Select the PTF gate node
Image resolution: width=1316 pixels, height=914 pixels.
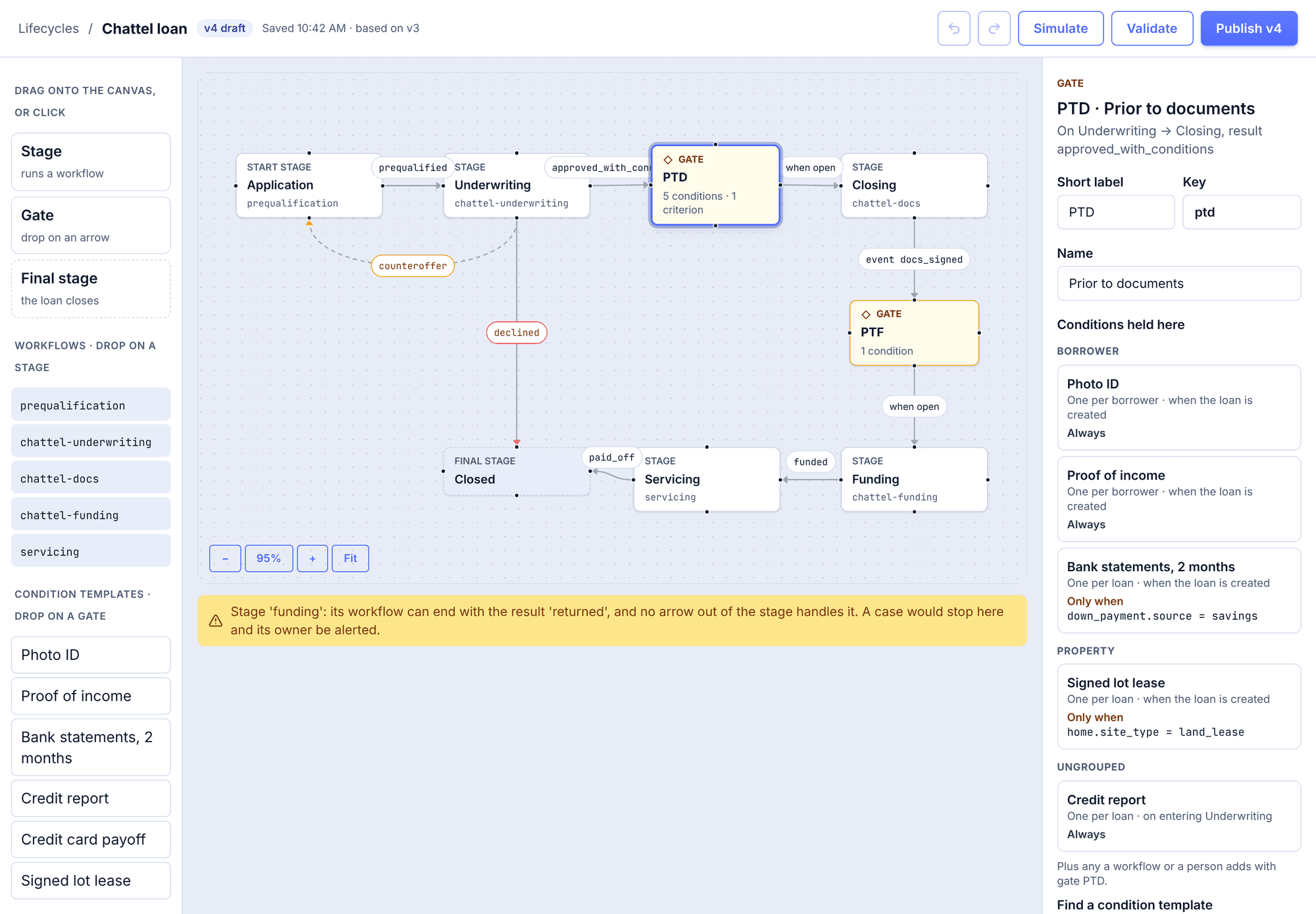point(914,333)
